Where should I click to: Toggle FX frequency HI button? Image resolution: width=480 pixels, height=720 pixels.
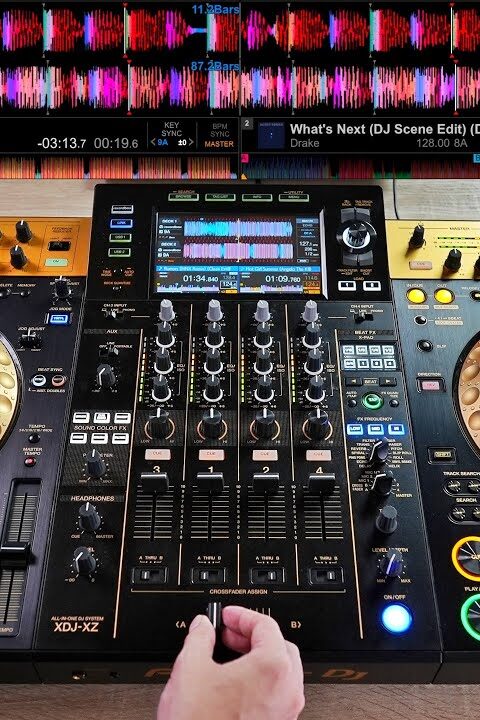coord(396,430)
